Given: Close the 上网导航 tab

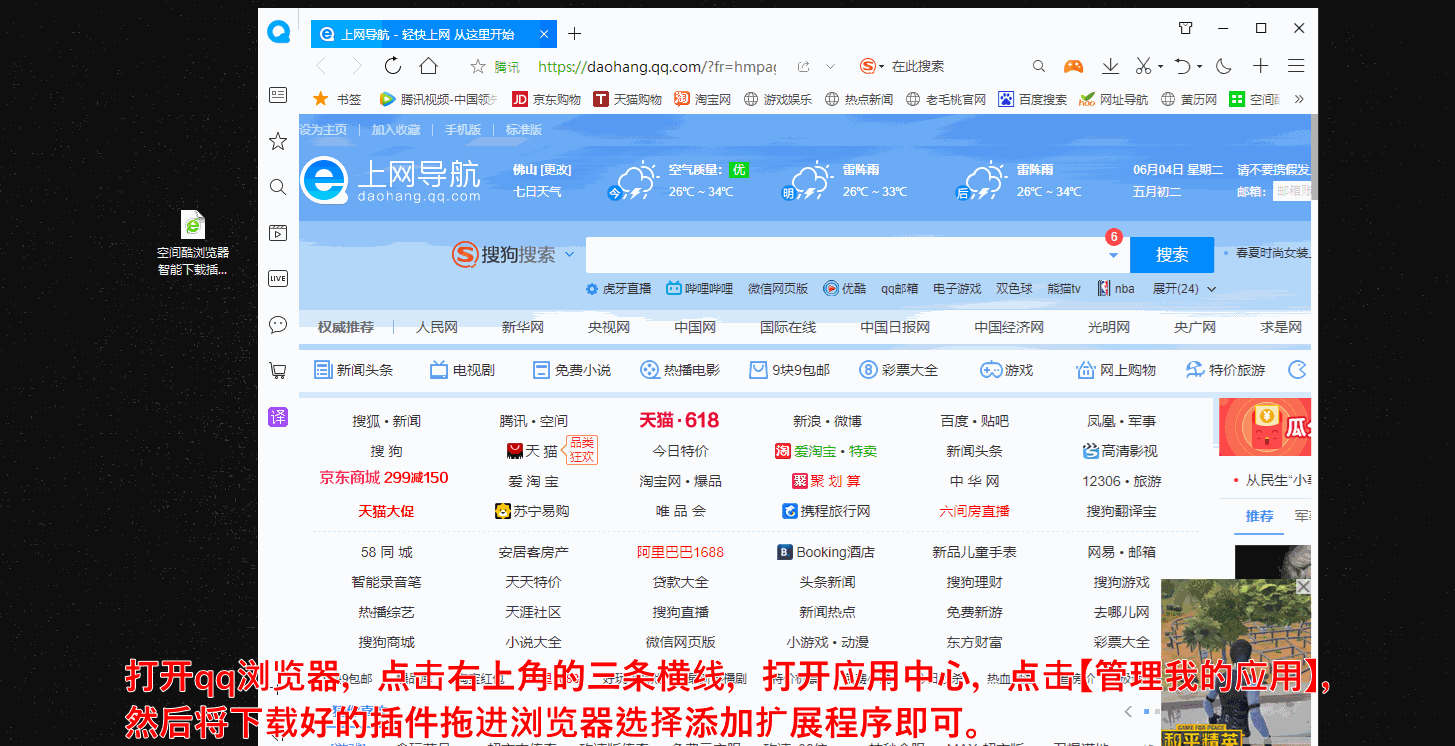Looking at the screenshot, I should click(x=544, y=34).
